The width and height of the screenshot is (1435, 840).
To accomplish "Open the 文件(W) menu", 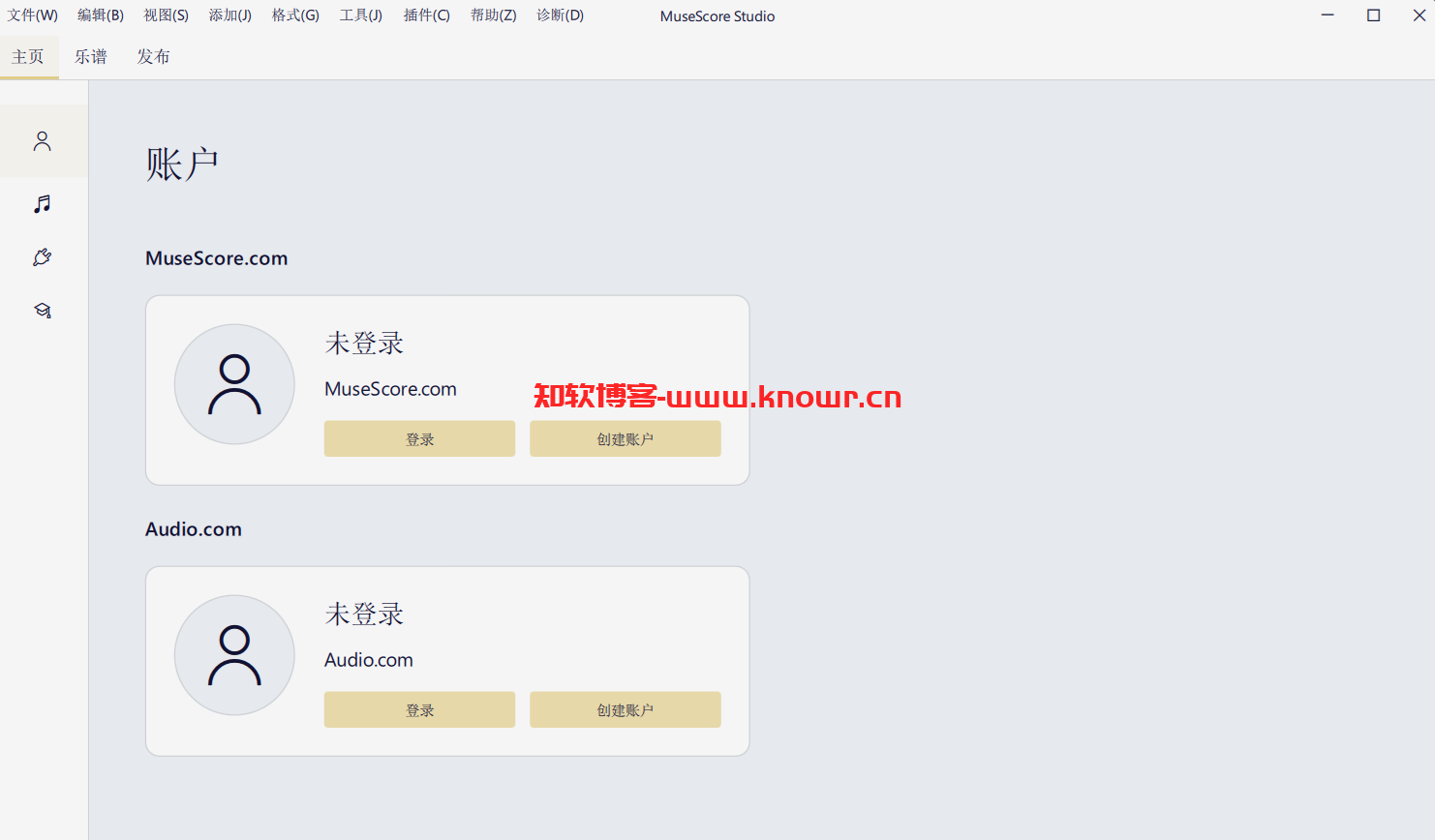I will tap(33, 15).
